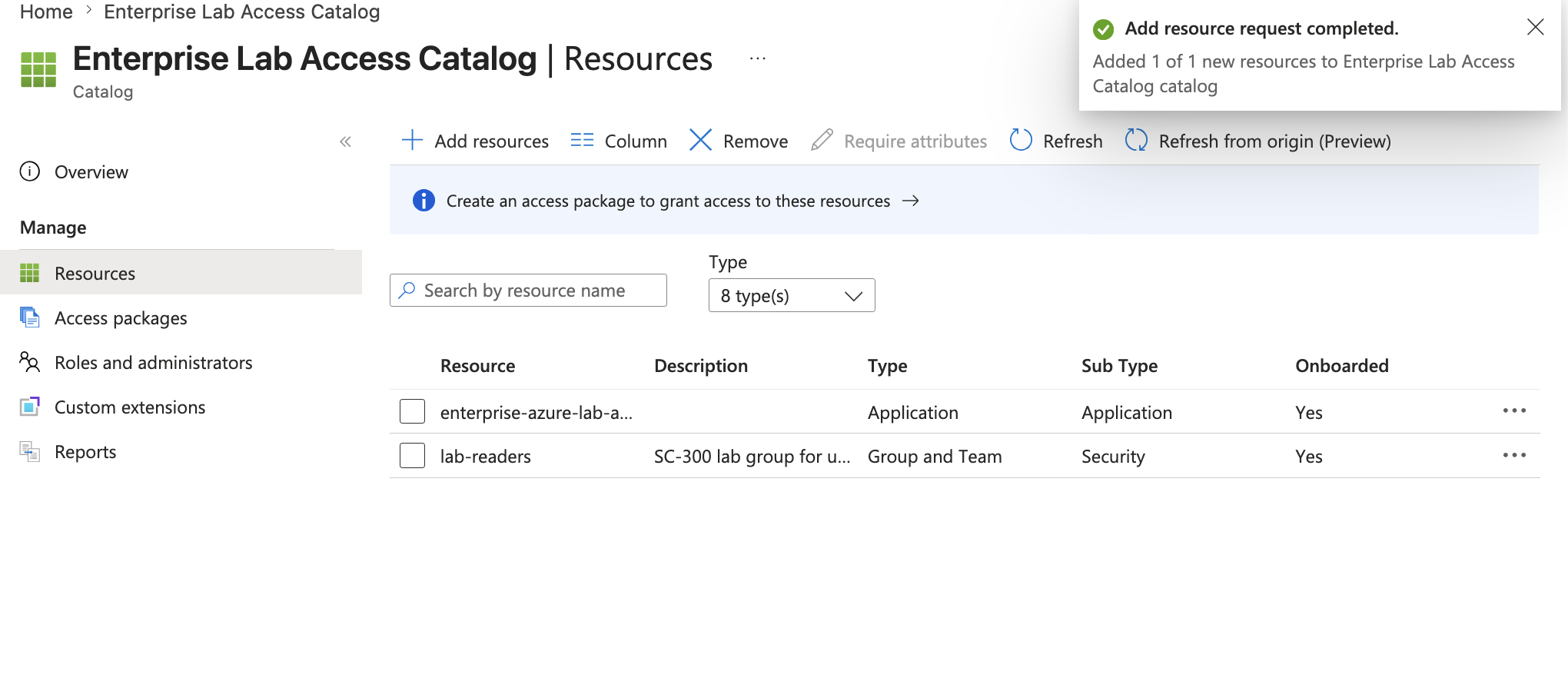Click the Description column header

[x=701, y=366]
